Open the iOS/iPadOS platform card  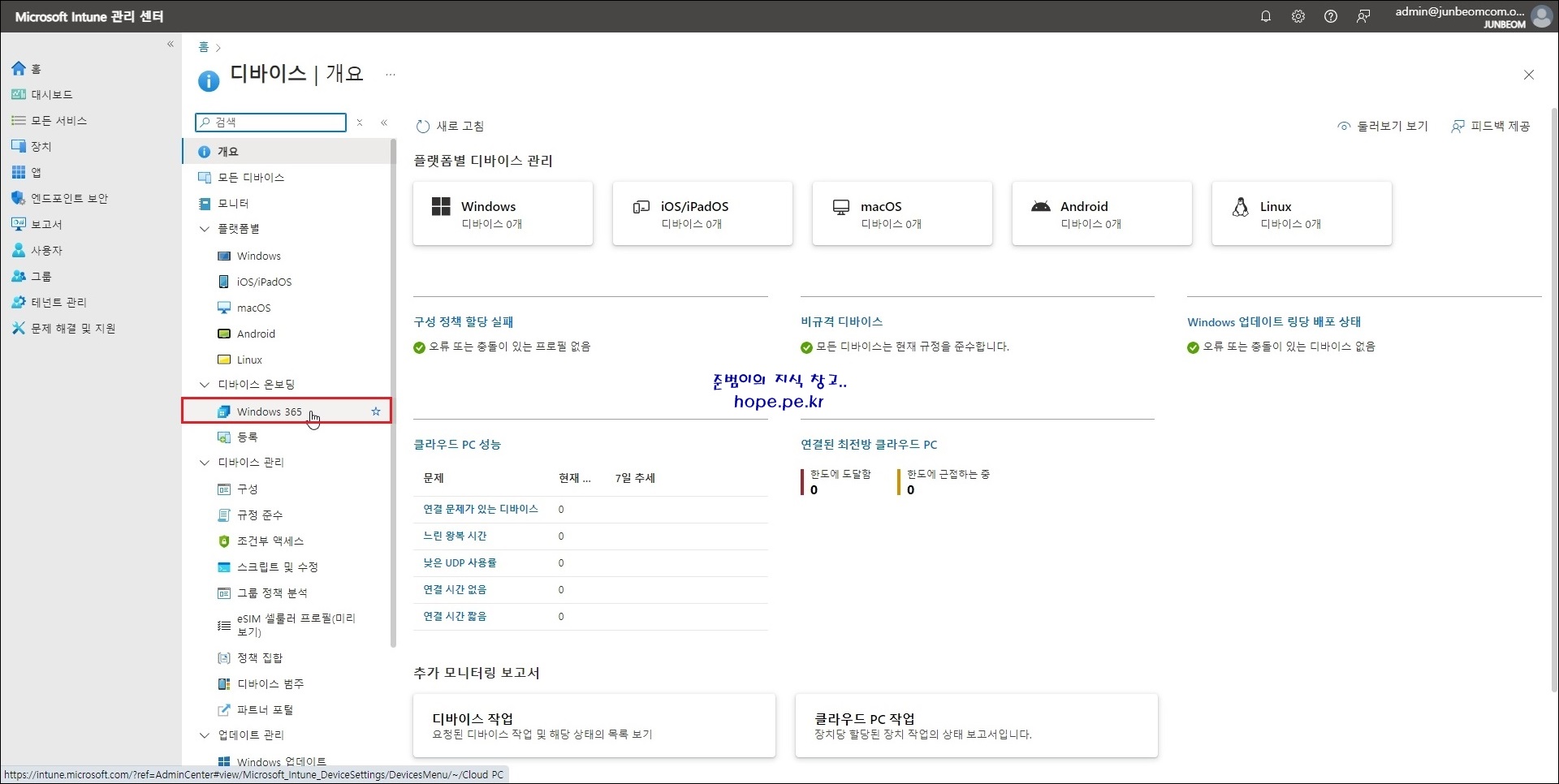(x=702, y=213)
